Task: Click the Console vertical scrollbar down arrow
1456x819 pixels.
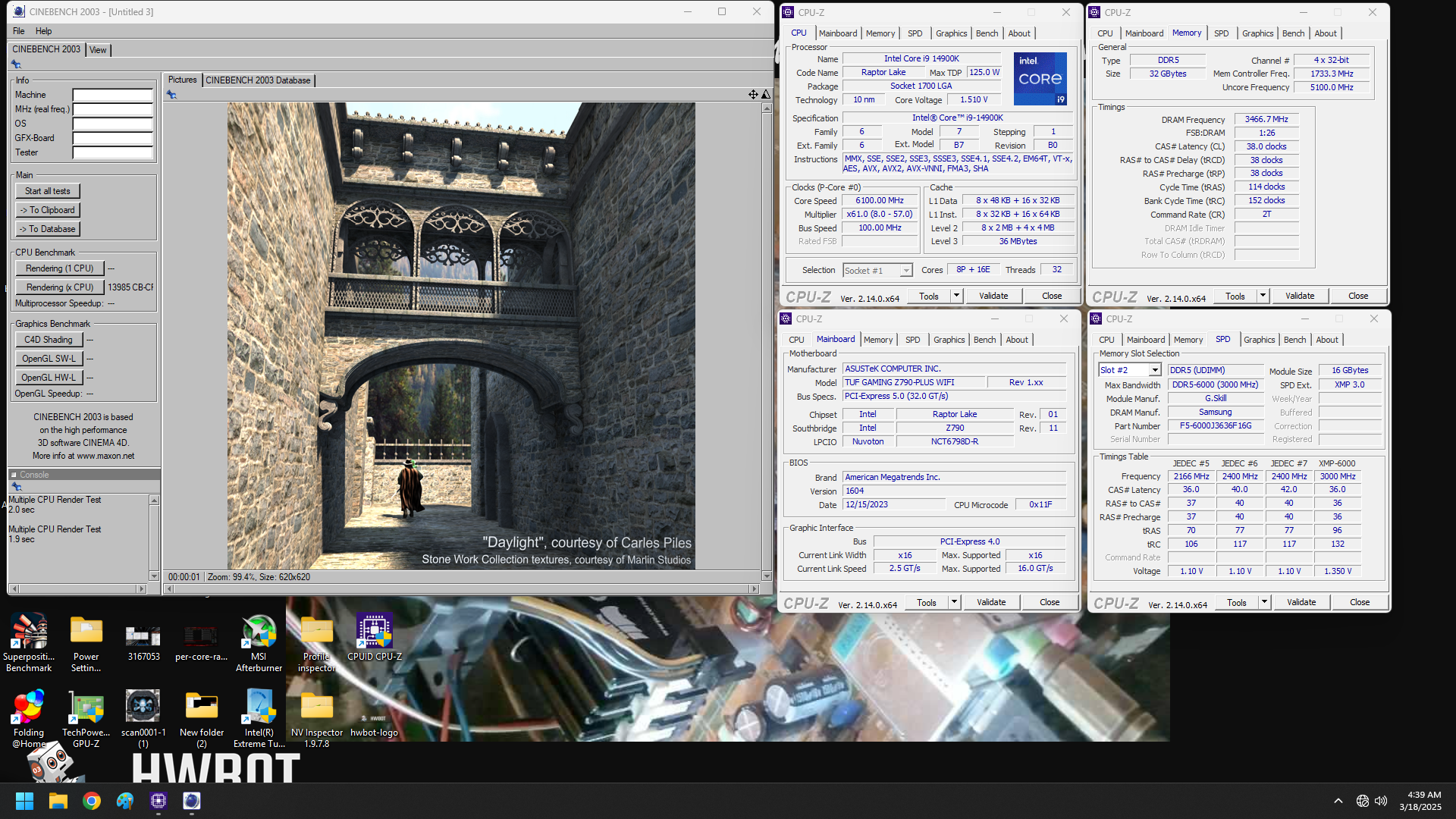Action: [x=154, y=576]
